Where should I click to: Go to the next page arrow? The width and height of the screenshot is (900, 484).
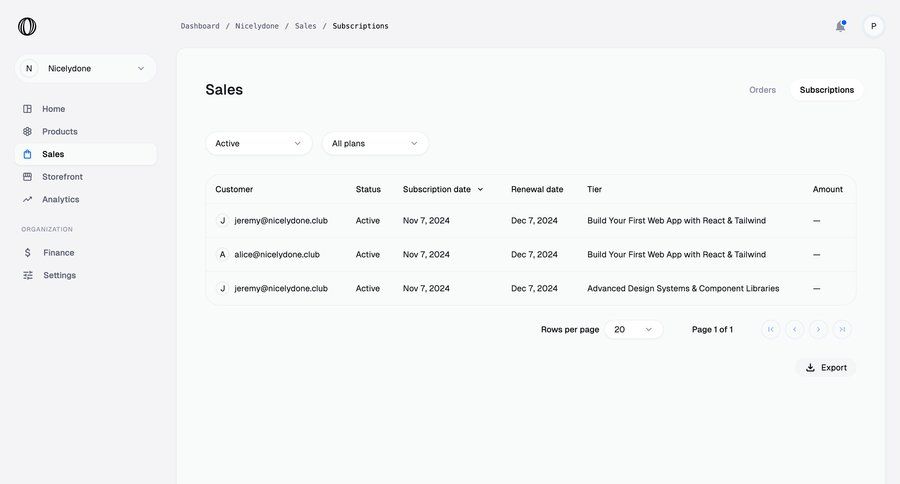pos(818,330)
